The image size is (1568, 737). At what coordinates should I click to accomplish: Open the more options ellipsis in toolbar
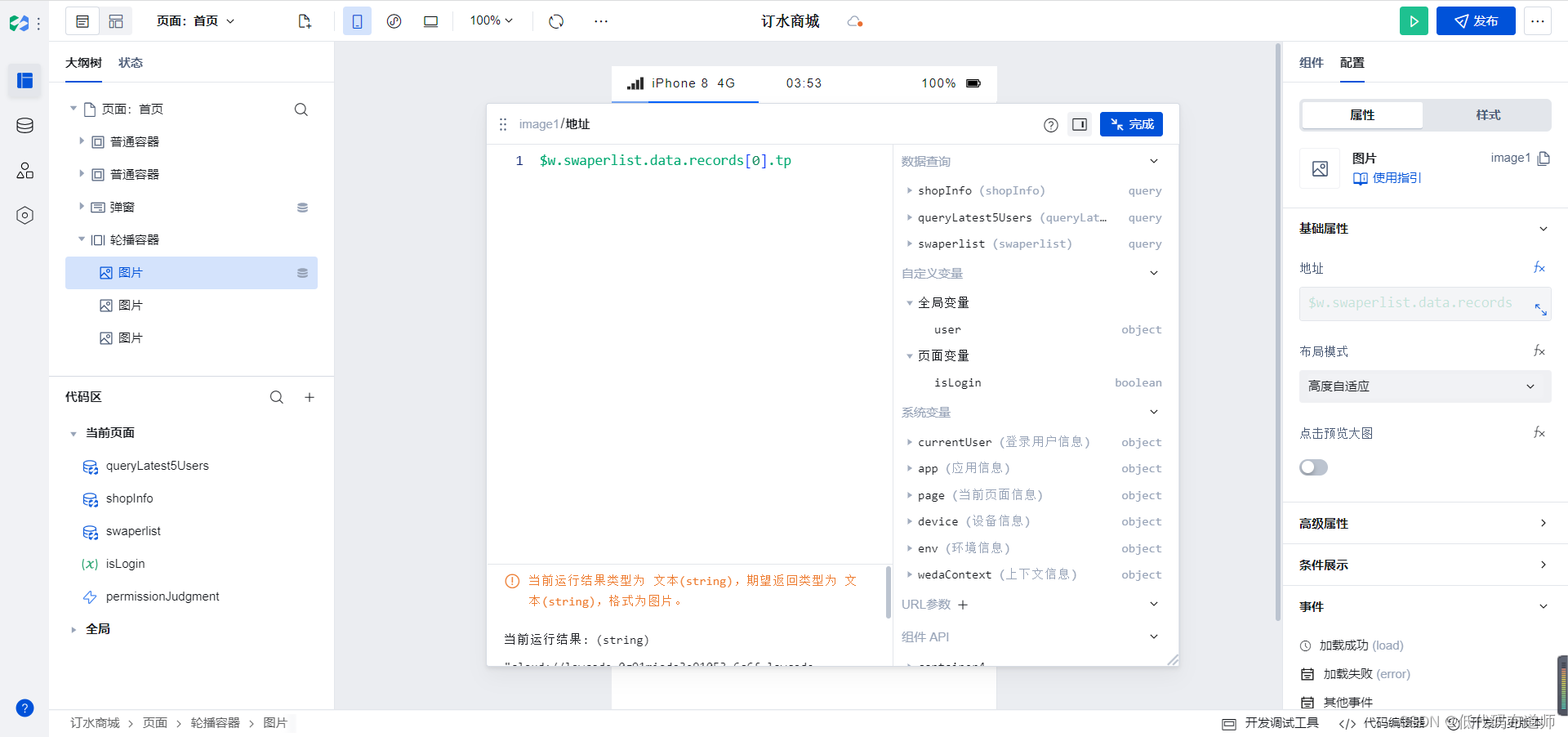[x=601, y=21]
